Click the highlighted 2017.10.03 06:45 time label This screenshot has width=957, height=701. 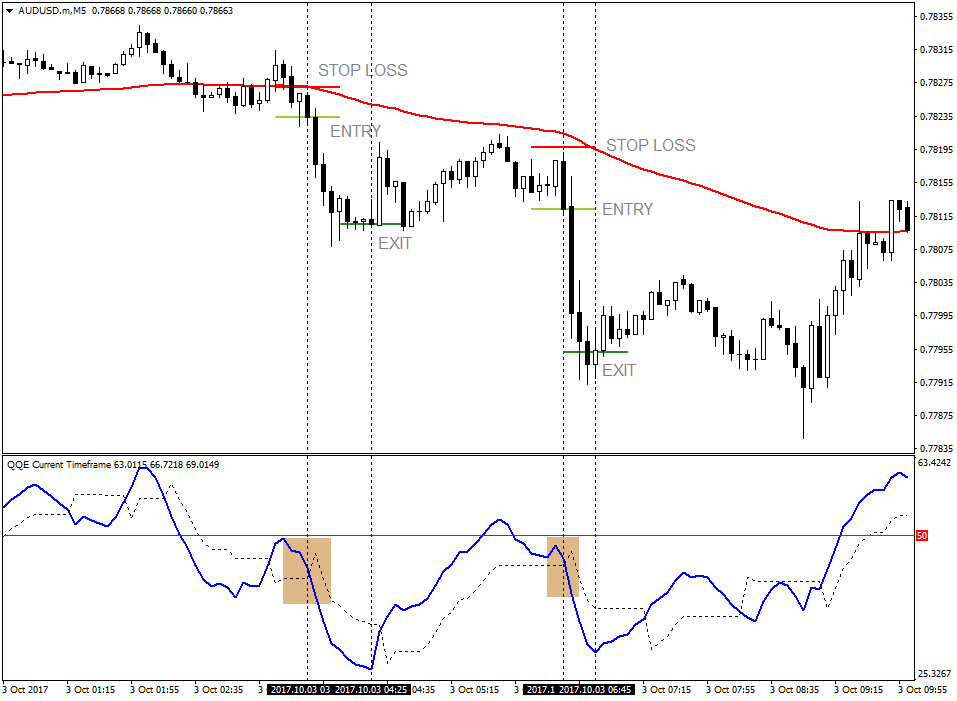[594, 688]
